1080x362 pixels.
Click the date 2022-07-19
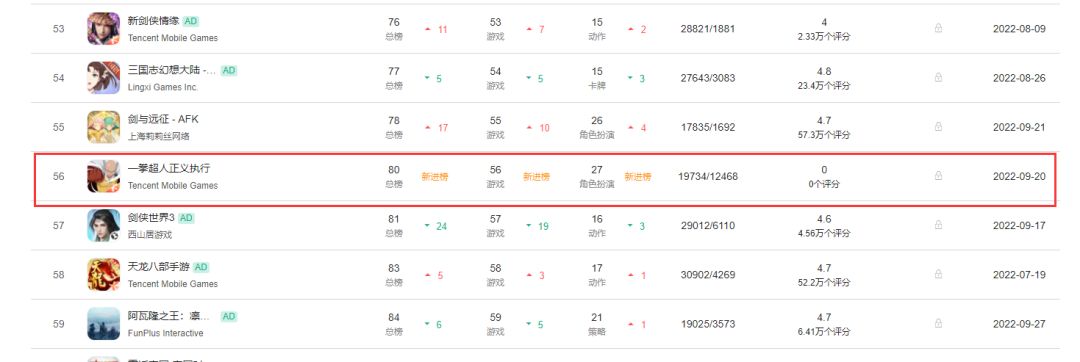tap(1019, 275)
